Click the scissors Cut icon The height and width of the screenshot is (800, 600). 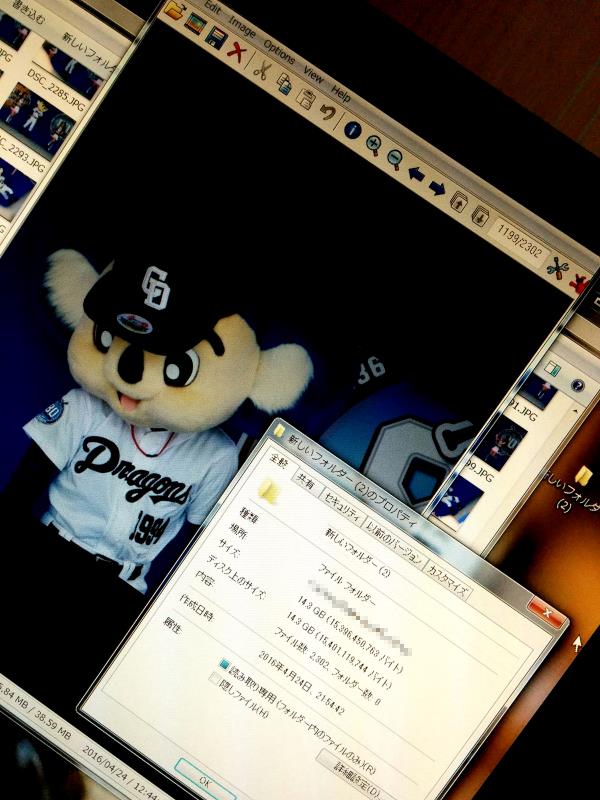point(262,70)
